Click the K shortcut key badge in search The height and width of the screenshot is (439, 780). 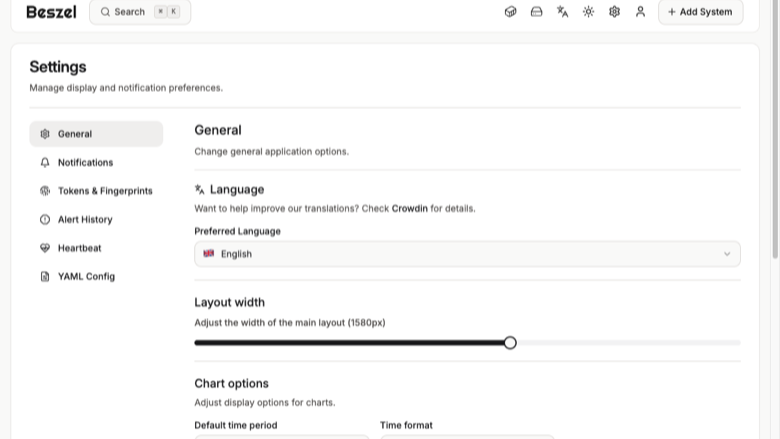tap(174, 11)
